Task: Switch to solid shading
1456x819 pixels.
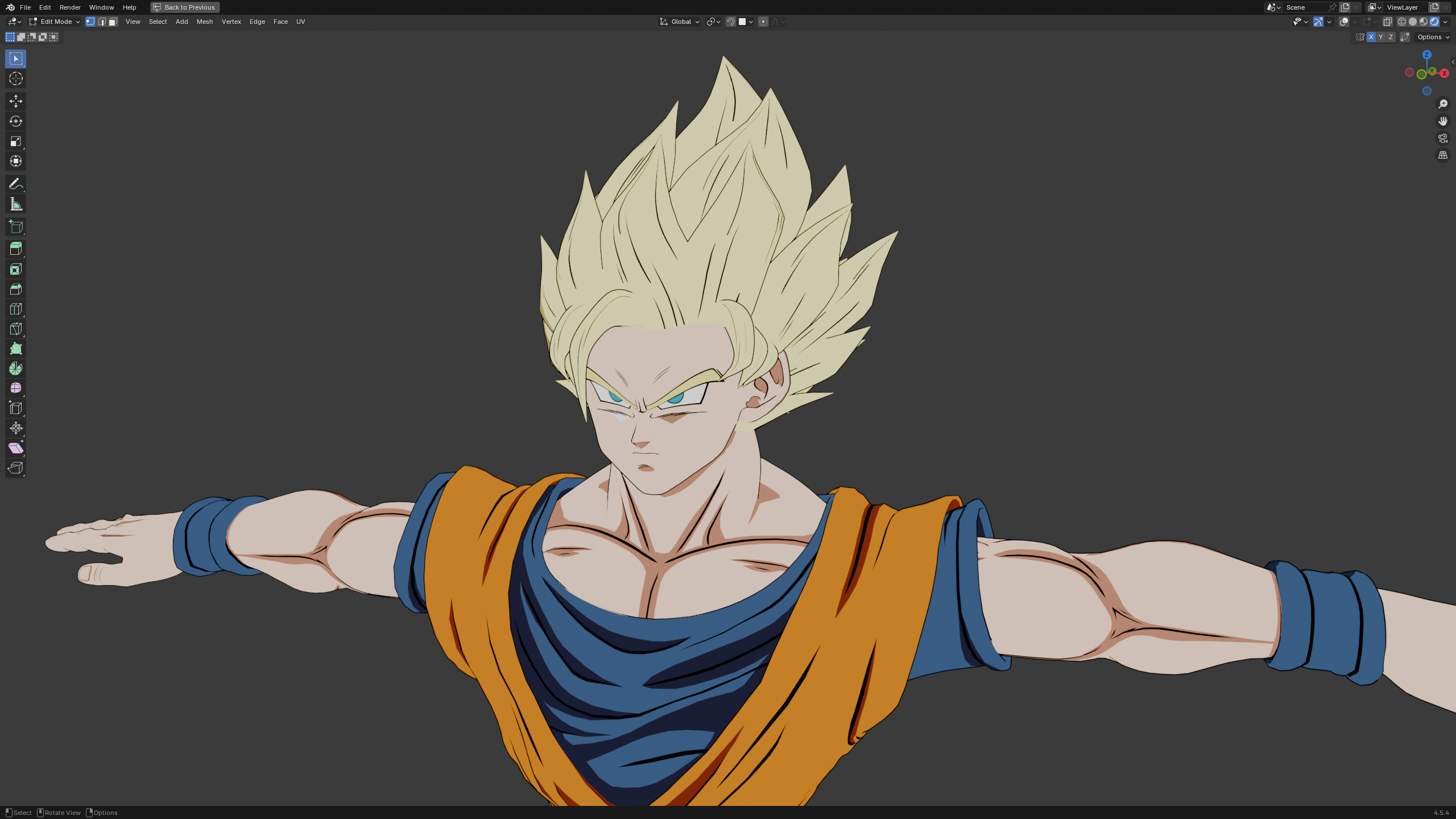Action: coord(1413,22)
